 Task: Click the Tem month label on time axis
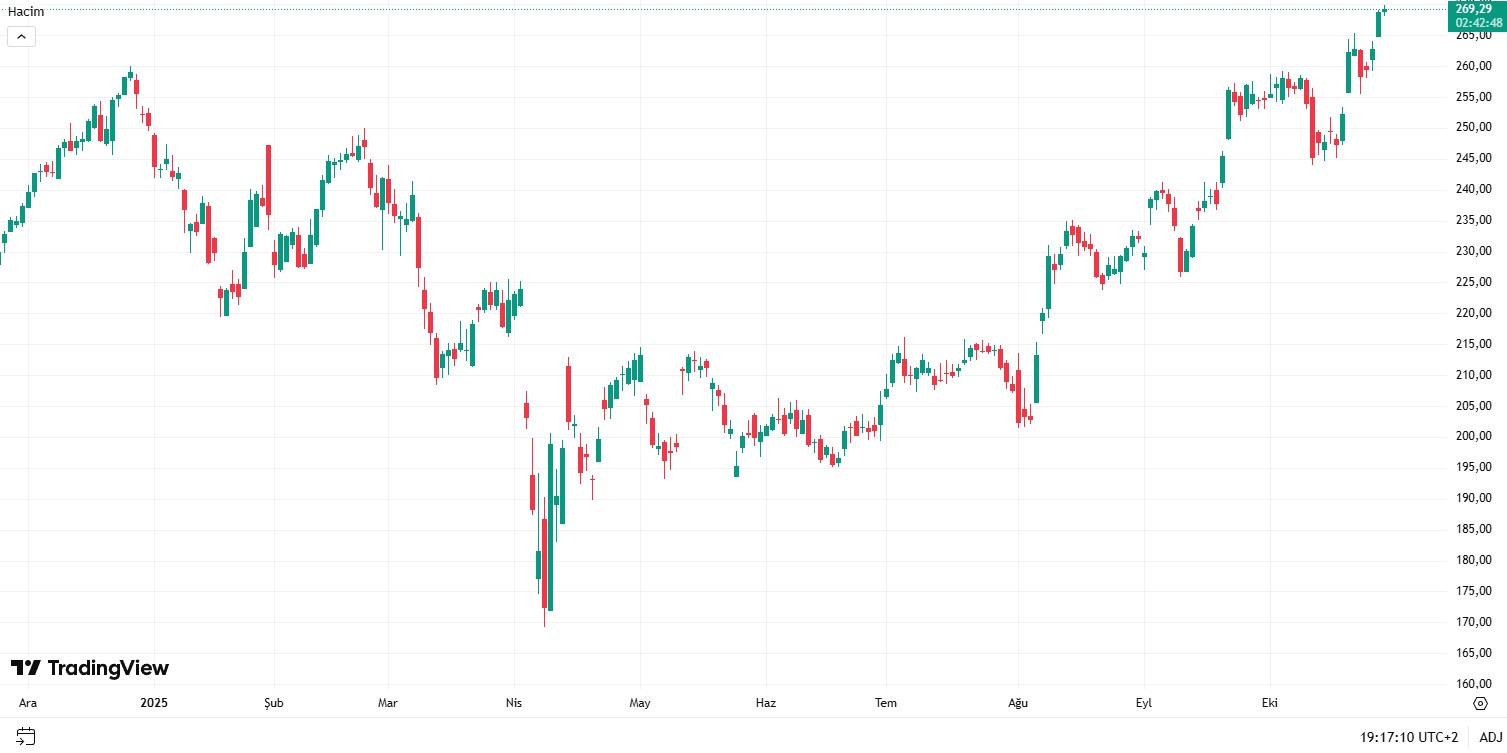point(886,703)
